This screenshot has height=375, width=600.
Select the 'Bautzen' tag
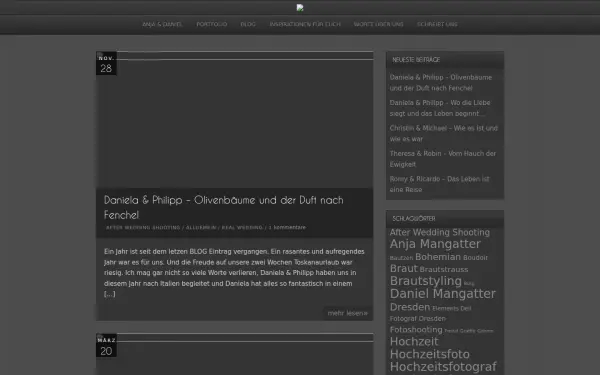pyautogui.click(x=401, y=258)
